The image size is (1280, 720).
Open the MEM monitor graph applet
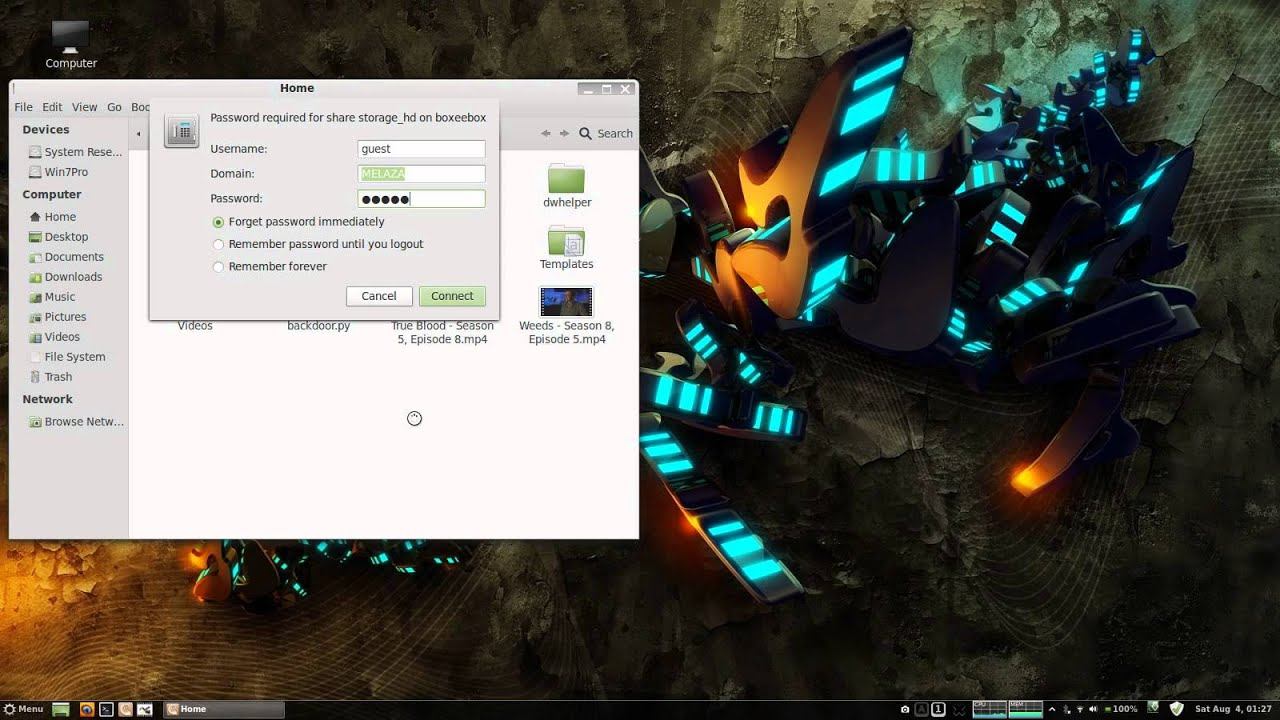[x=1026, y=709]
